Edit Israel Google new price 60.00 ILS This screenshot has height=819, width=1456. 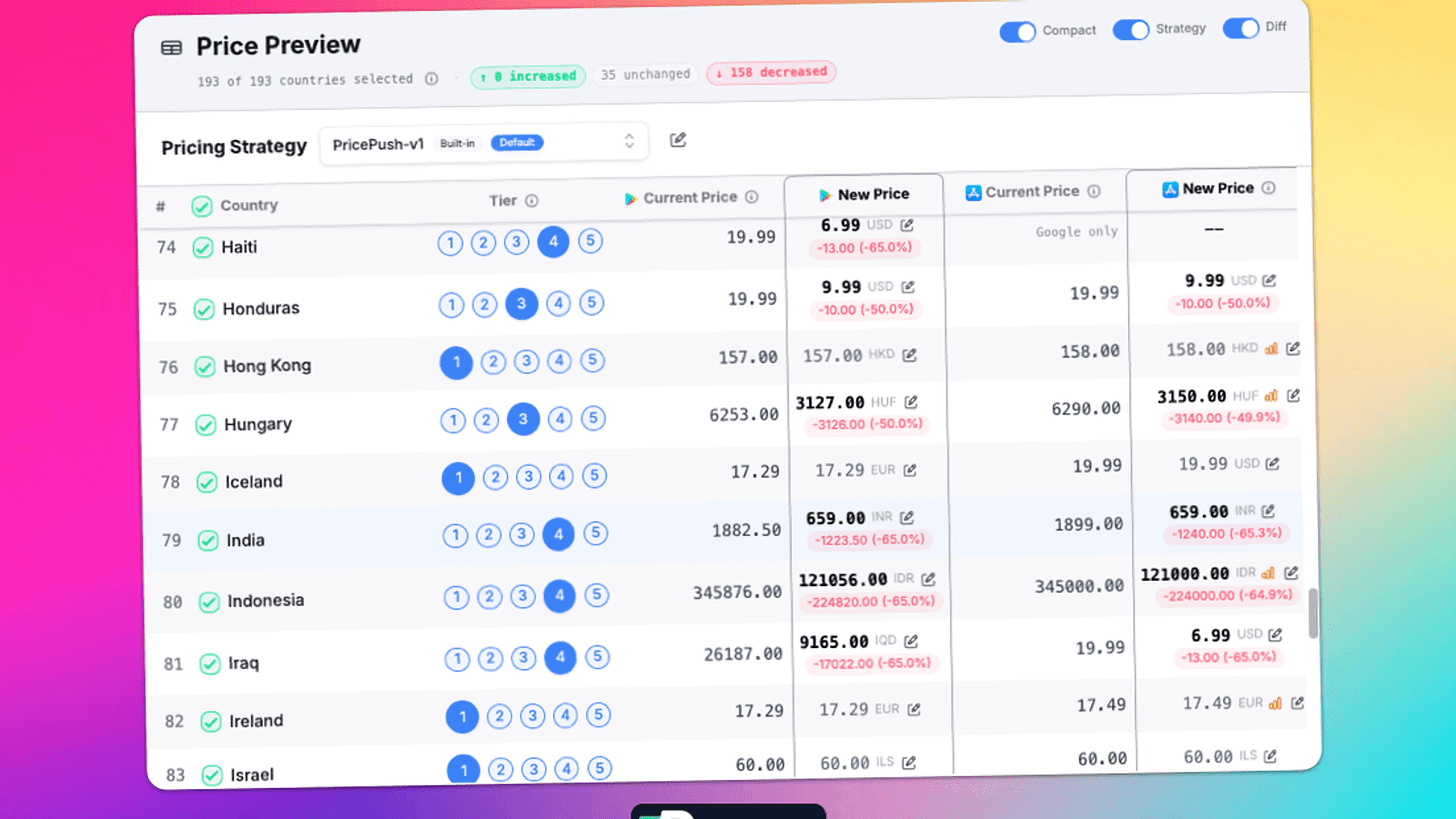click(909, 763)
